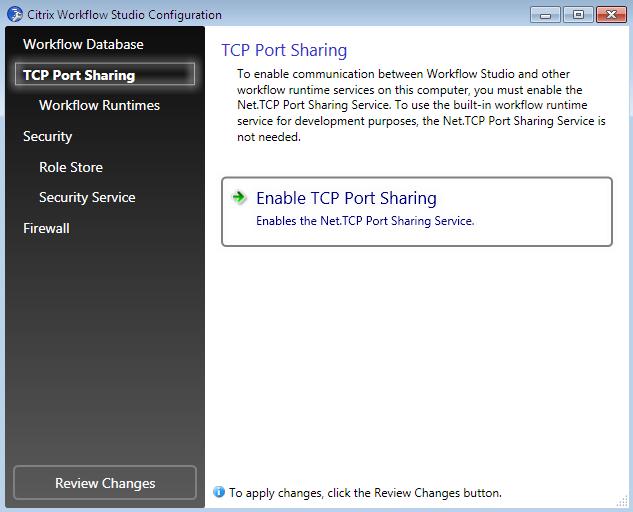Image resolution: width=633 pixels, height=512 pixels.
Task: Select TCP Port Sharing in sidebar
Action: 105,74
